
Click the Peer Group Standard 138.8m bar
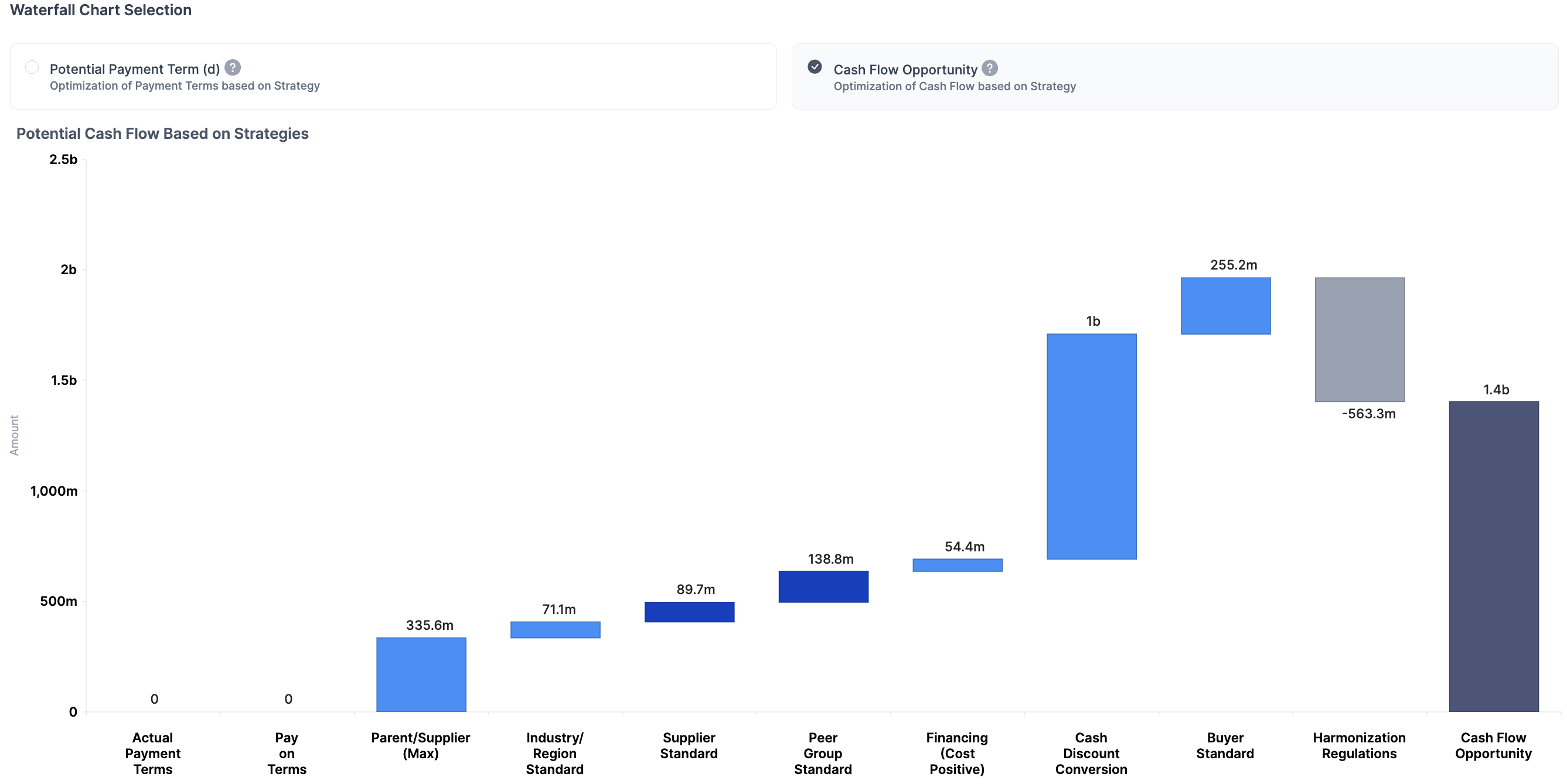(x=823, y=587)
